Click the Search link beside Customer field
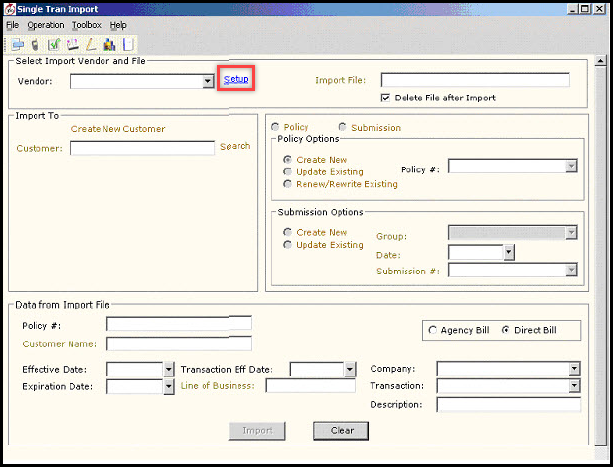 coord(235,147)
